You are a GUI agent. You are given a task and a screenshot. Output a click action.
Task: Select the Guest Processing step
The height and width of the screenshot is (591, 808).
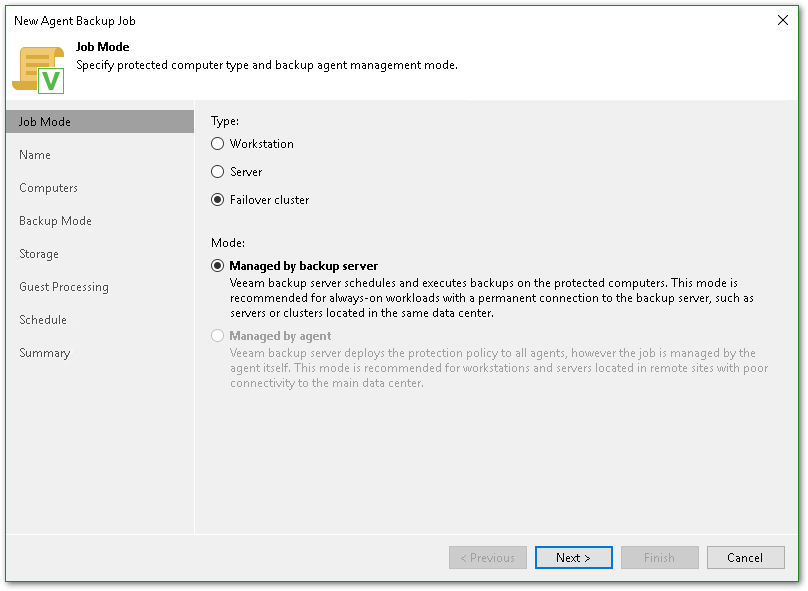[64, 287]
